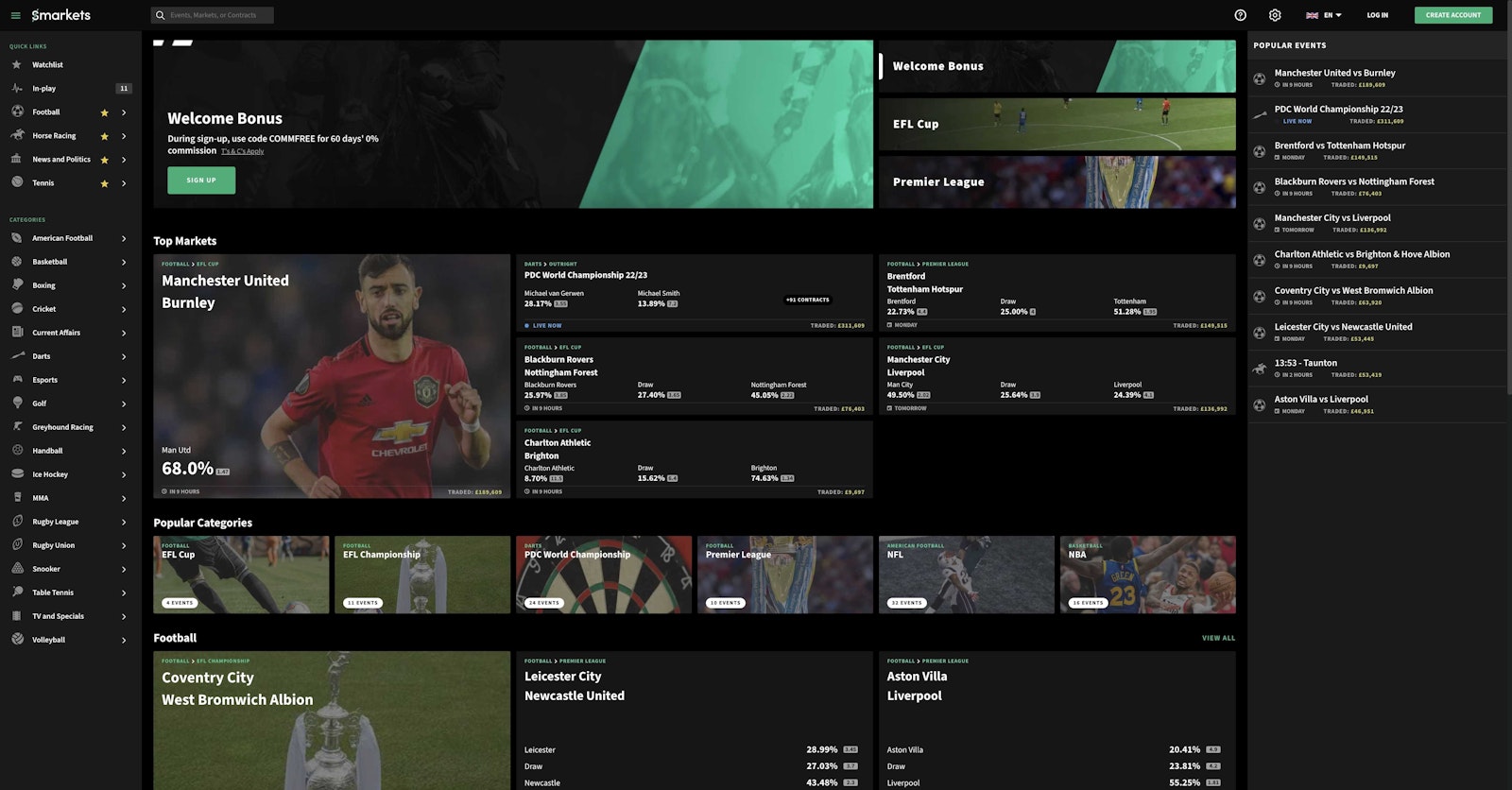Expand the Cricket category chevron

[x=124, y=309]
